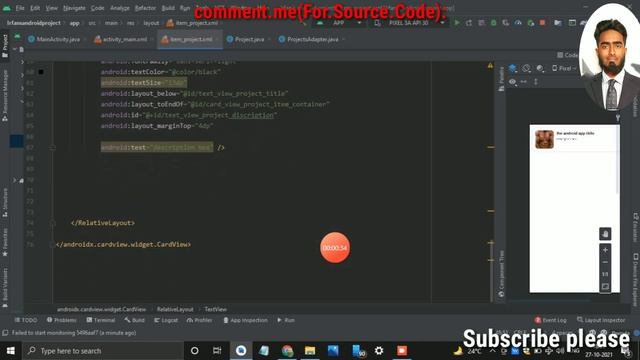Screen dimensions: 640x360
Task: Click the project thumbnail image in the preview
Action: pyautogui.click(x=544, y=140)
